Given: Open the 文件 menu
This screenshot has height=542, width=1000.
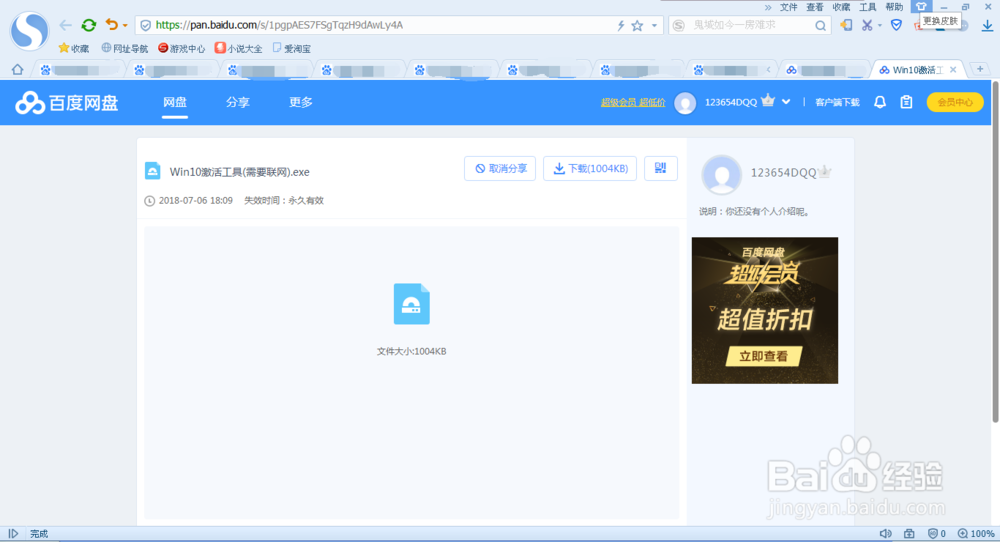Looking at the screenshot, I should [x=789, y=7].
